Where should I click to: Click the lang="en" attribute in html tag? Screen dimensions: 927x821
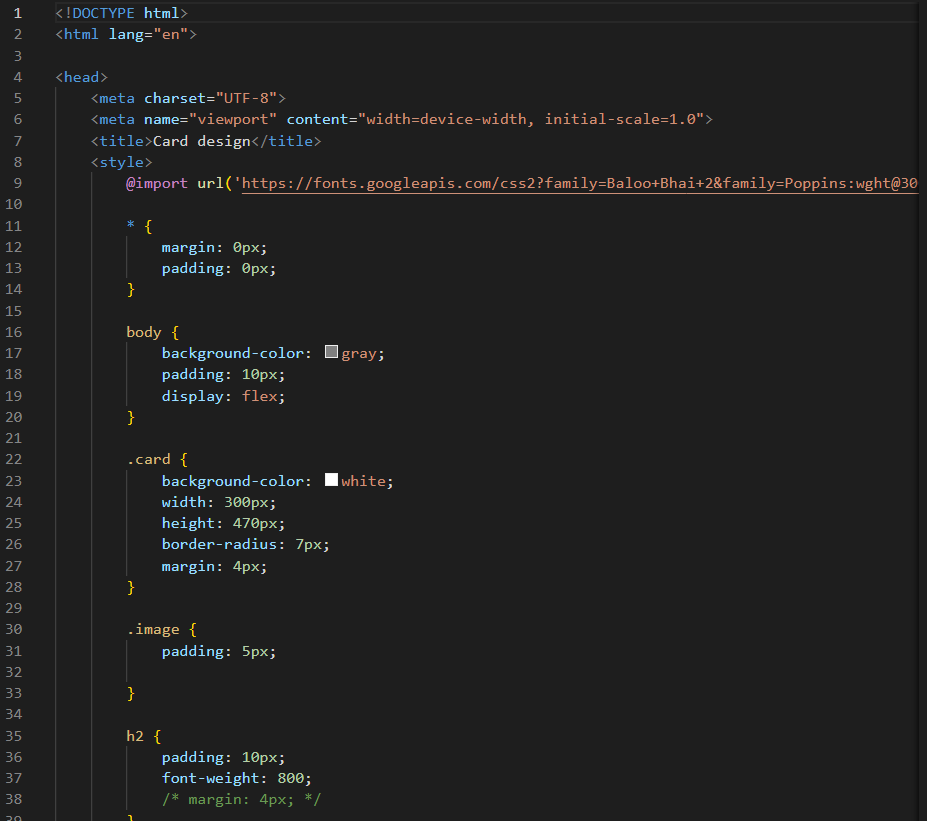(x=148, y=34)
